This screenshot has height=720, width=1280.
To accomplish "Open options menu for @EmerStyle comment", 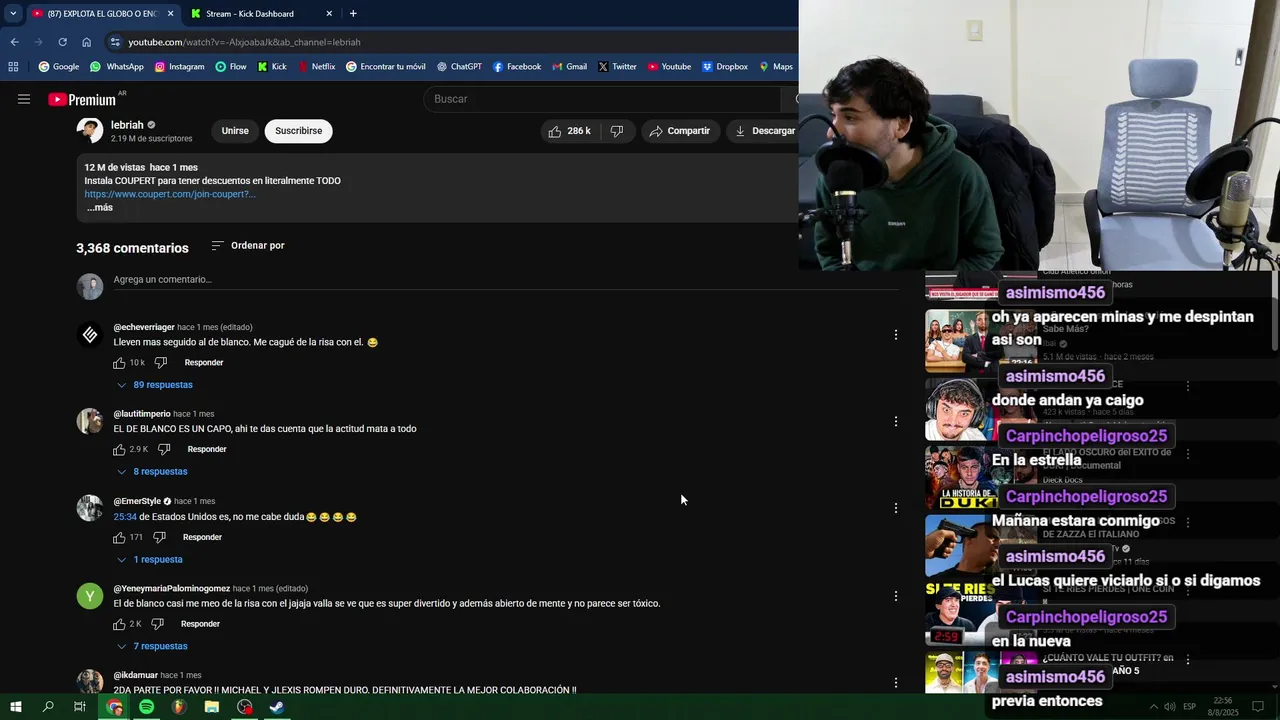I will click(896, 508).
